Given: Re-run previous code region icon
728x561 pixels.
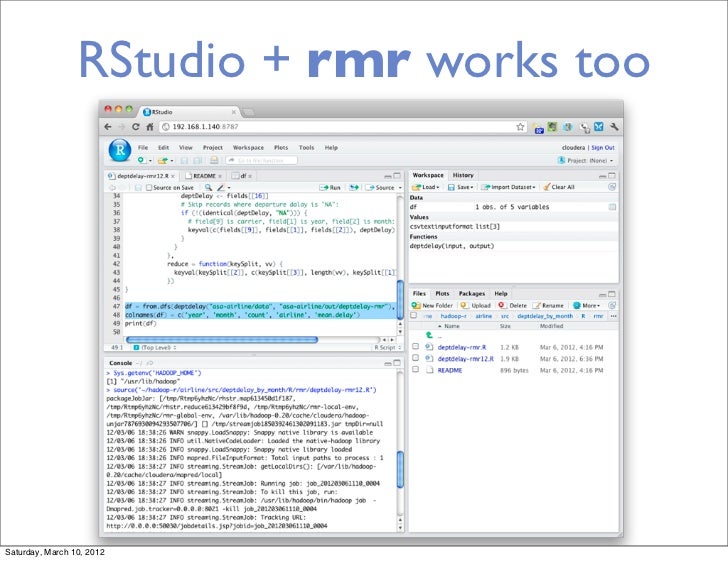Looking at the screenshot, I should [x=354, y=187].
